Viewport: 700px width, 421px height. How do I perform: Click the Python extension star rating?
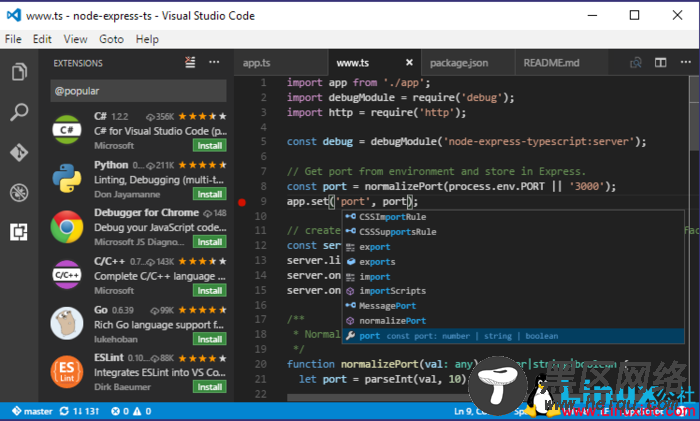coord(202,165)
